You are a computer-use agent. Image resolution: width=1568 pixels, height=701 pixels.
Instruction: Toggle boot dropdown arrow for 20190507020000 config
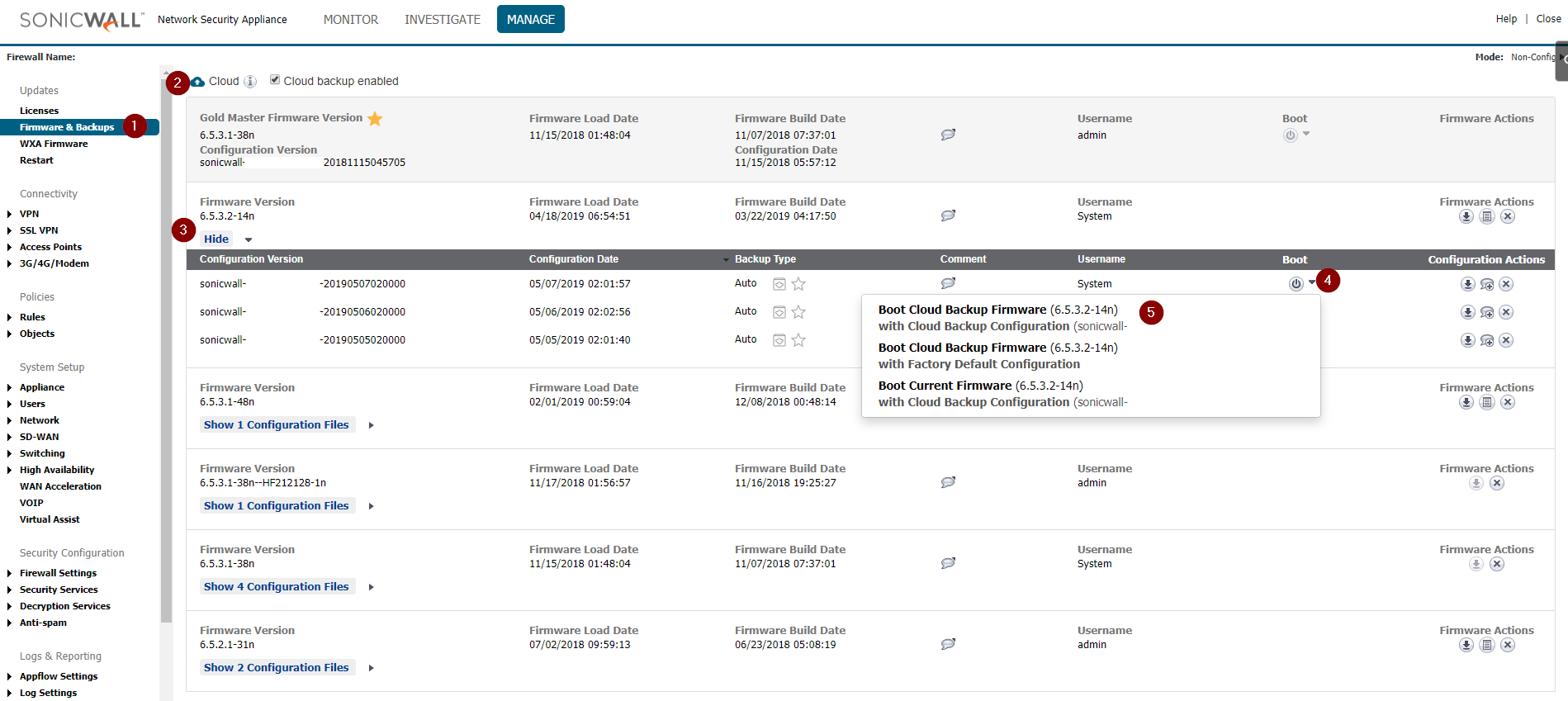(x=1312, y=282)
